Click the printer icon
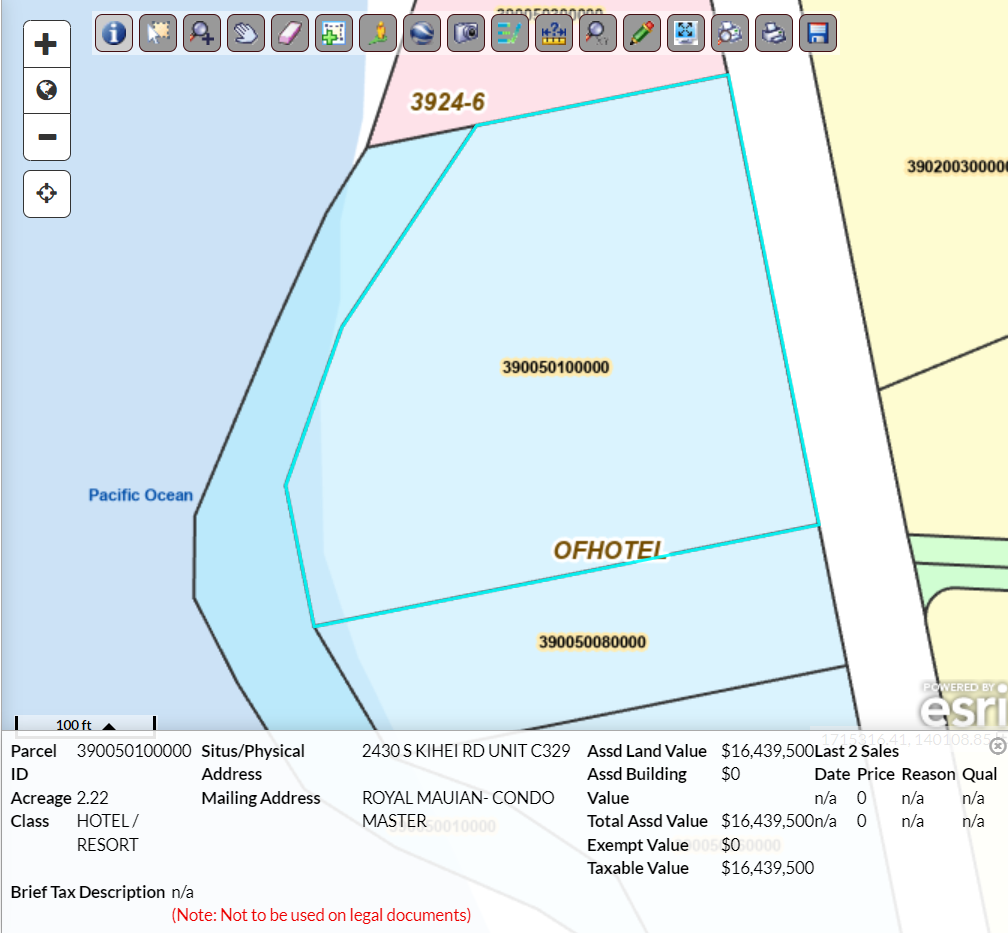This screenshot has height=933, width=1008. [773, 33]
